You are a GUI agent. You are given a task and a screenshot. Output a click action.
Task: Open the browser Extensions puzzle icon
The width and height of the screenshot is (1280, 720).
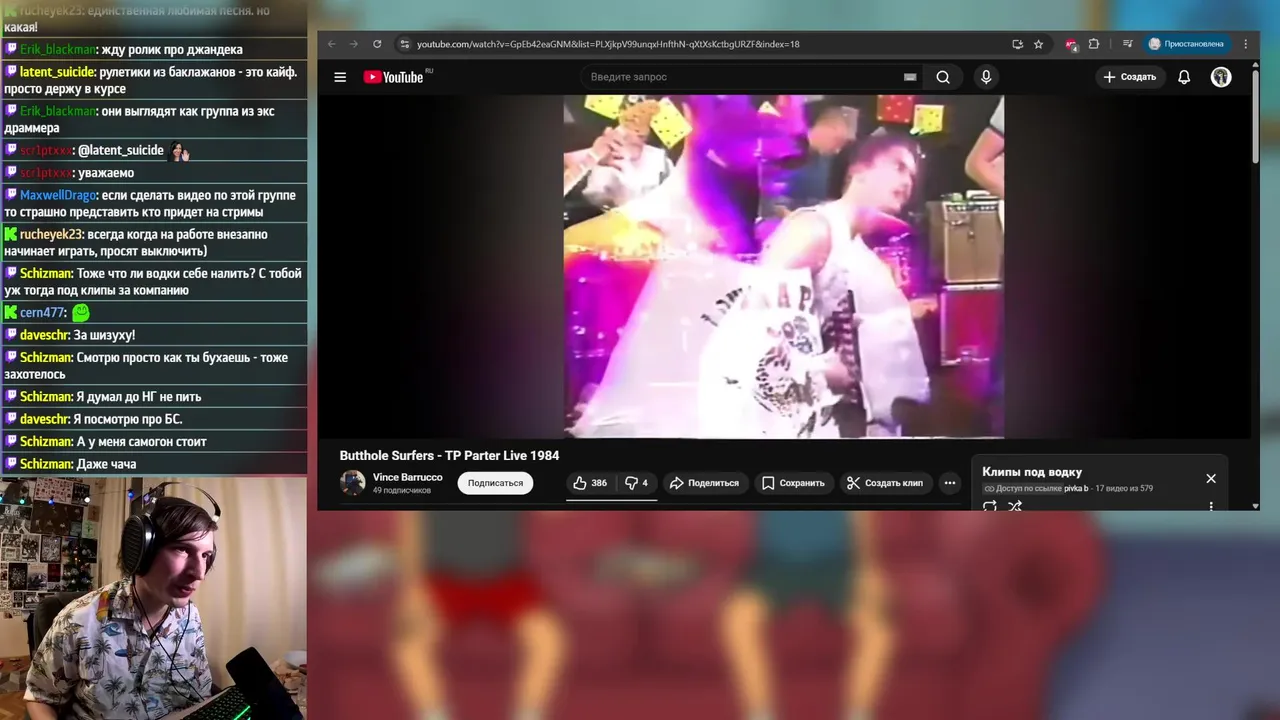coord(1093,44)
